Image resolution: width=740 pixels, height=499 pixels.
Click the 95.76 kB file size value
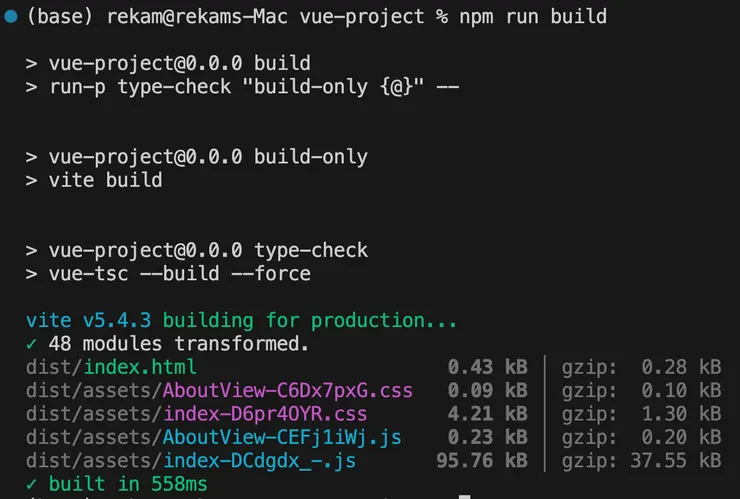point(482,460)
